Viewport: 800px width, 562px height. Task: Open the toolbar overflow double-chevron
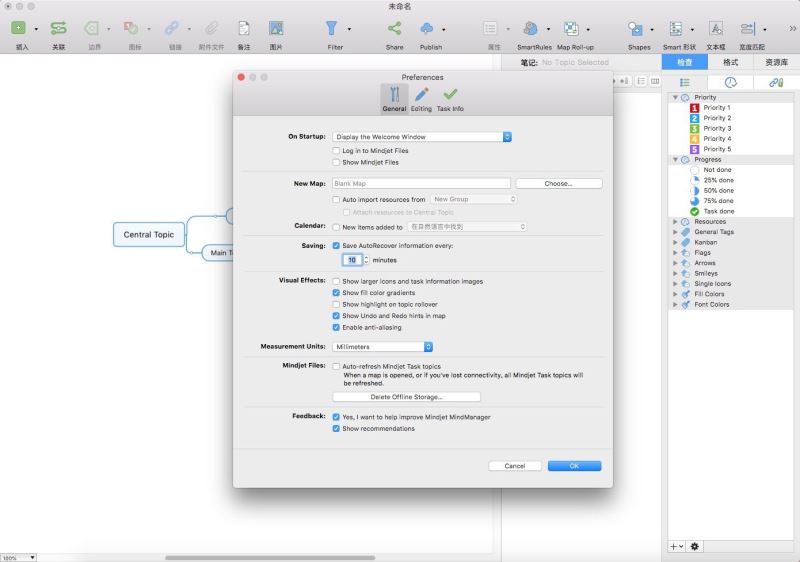(792, 29)
